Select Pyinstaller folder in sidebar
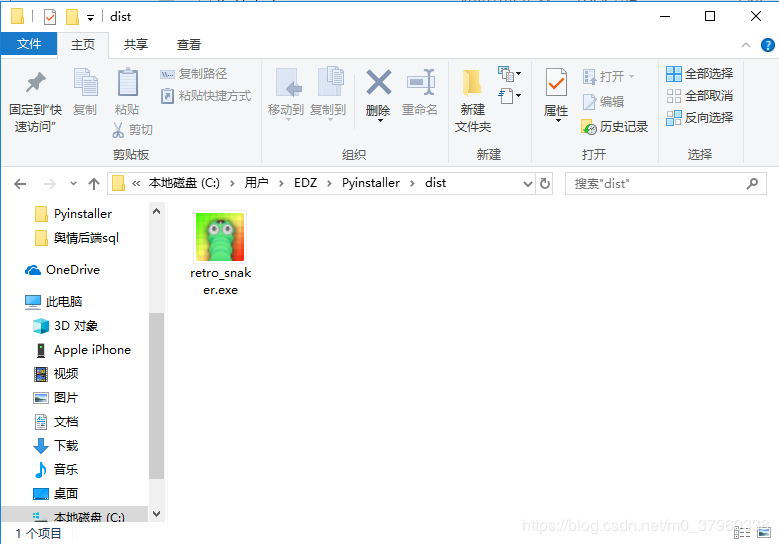 click(74, 214)
